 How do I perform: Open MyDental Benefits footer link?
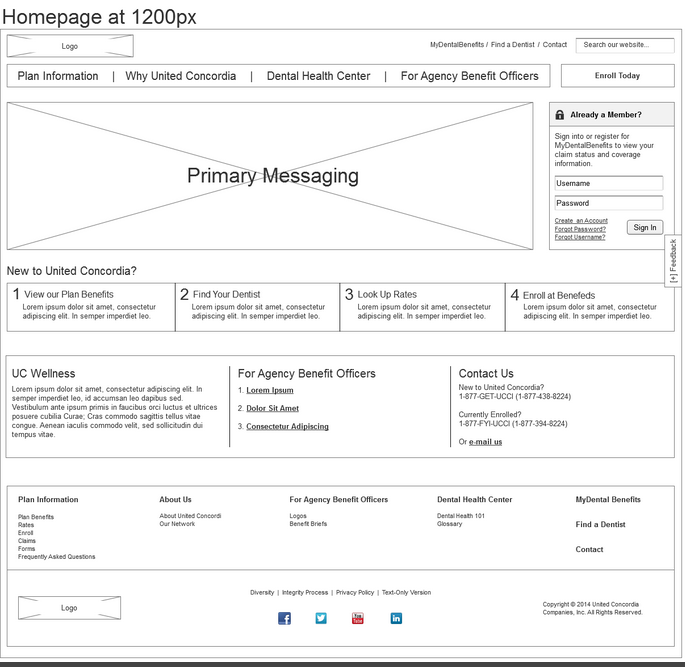(x=608, y=499)
